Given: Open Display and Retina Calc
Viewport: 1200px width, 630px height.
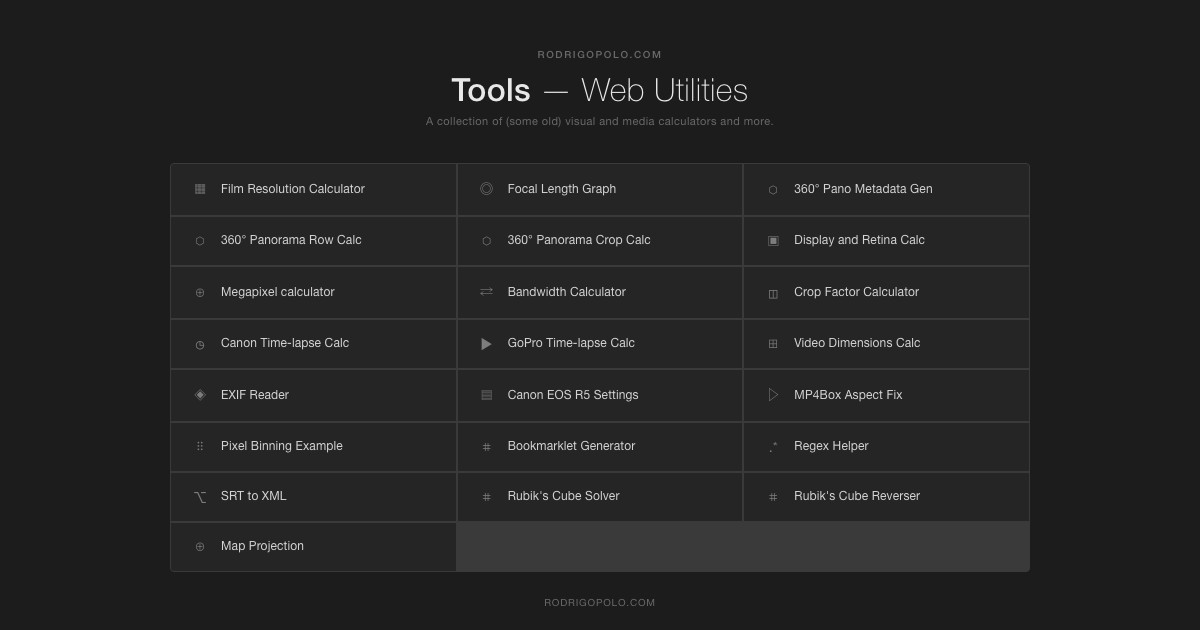Looking at the screenshot, I should tap(886, 241).
